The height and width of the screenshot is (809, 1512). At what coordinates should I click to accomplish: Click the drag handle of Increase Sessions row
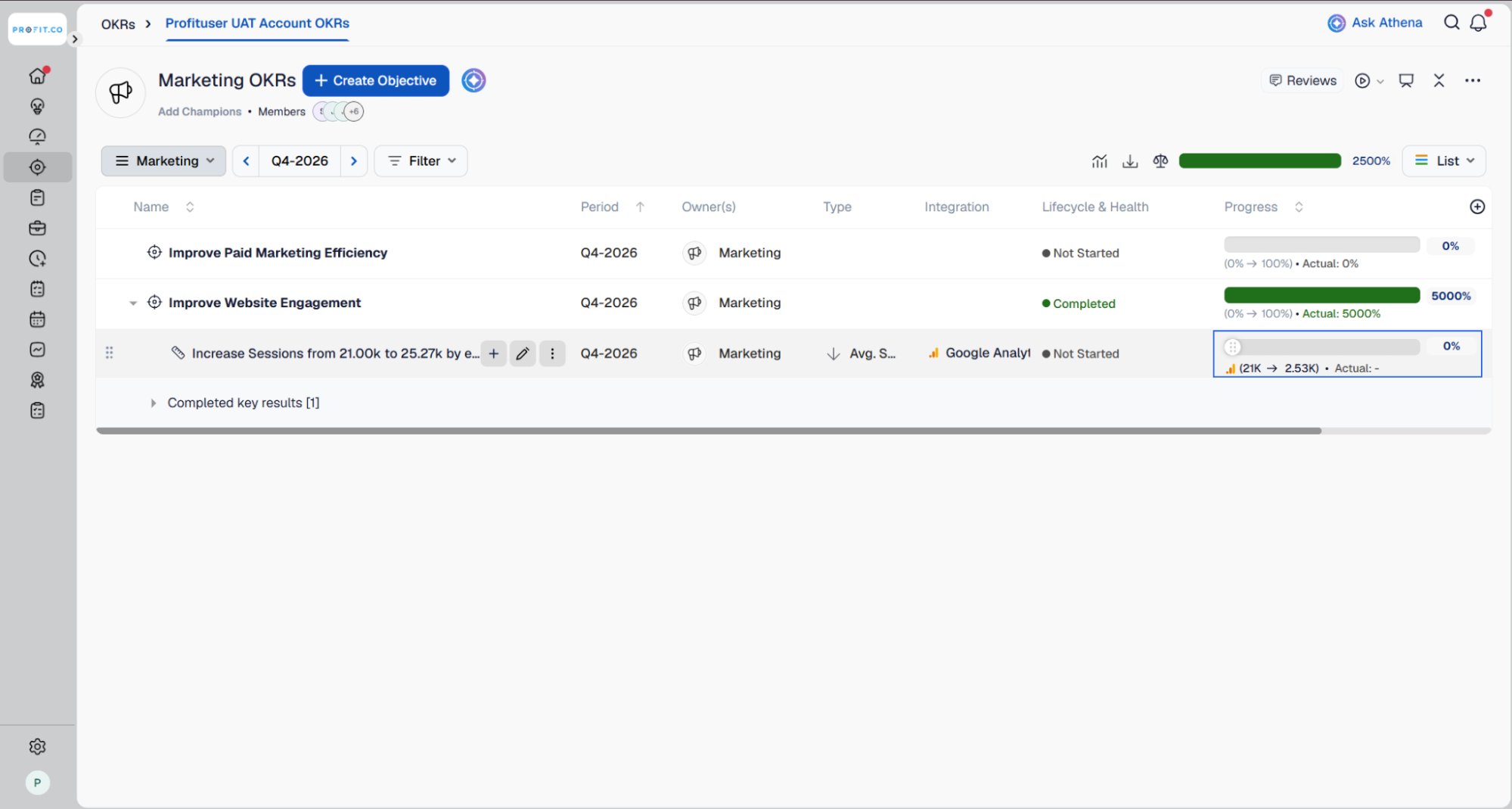[x=109, y=353]
